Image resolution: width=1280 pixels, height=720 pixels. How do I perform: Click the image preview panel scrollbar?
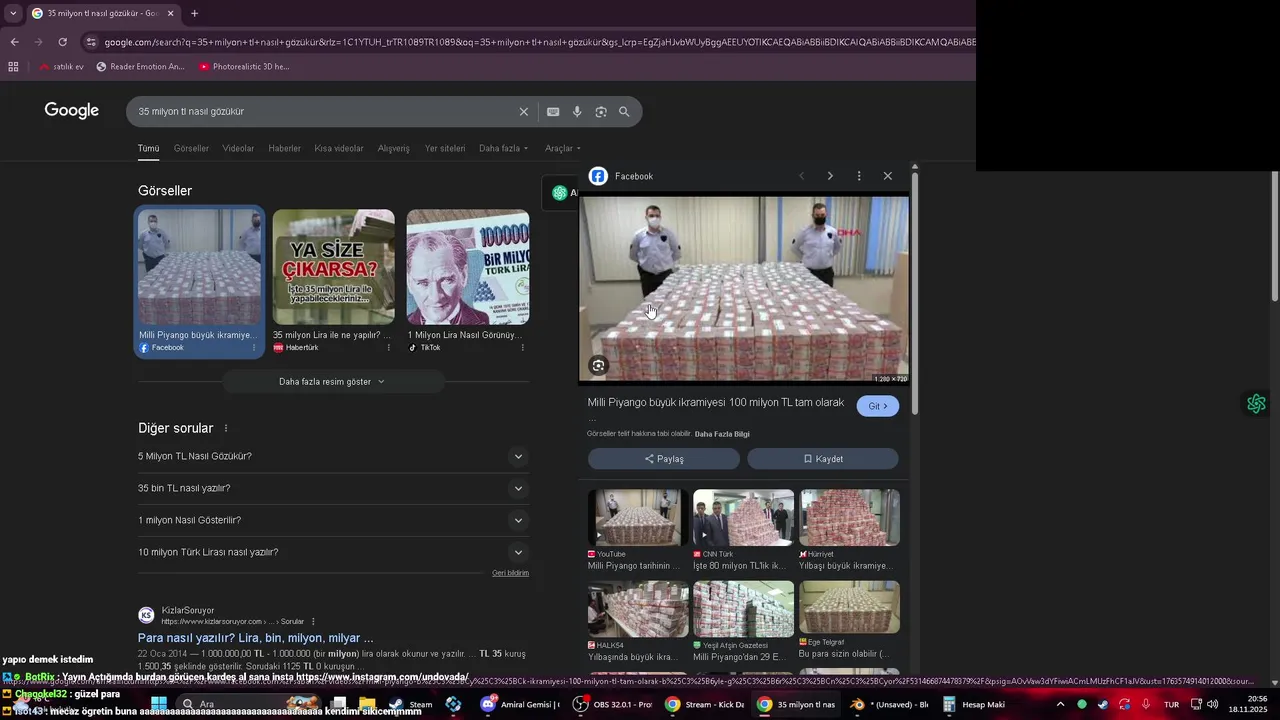coord(914,291)
